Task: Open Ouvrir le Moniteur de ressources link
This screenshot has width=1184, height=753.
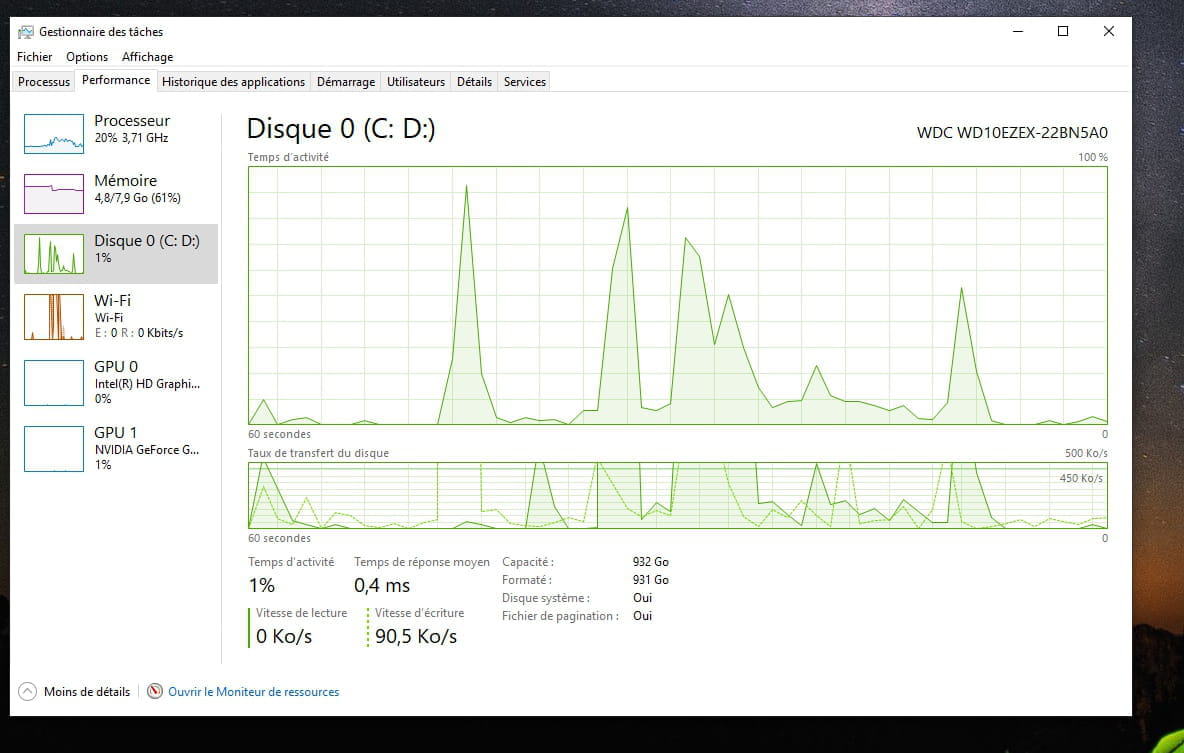Action: (x=254, y=691)
